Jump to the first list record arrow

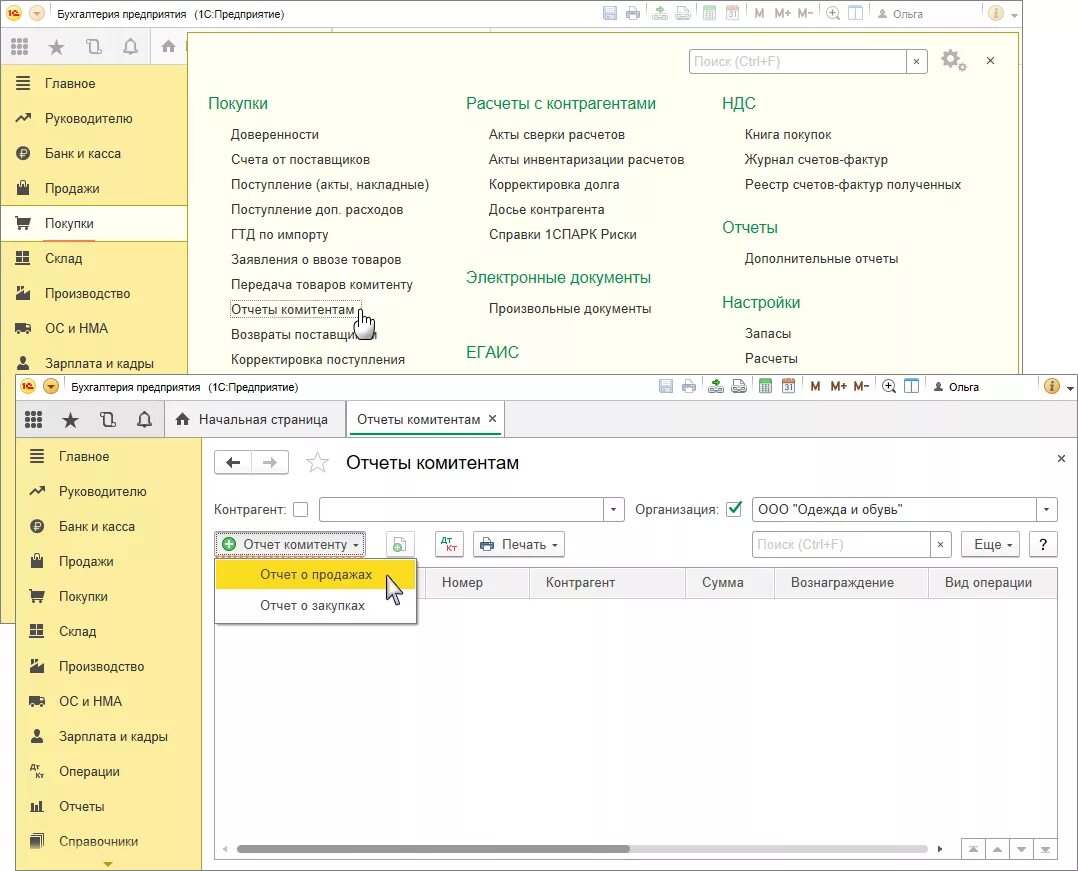pyautogui.click(x=973, y=849)
